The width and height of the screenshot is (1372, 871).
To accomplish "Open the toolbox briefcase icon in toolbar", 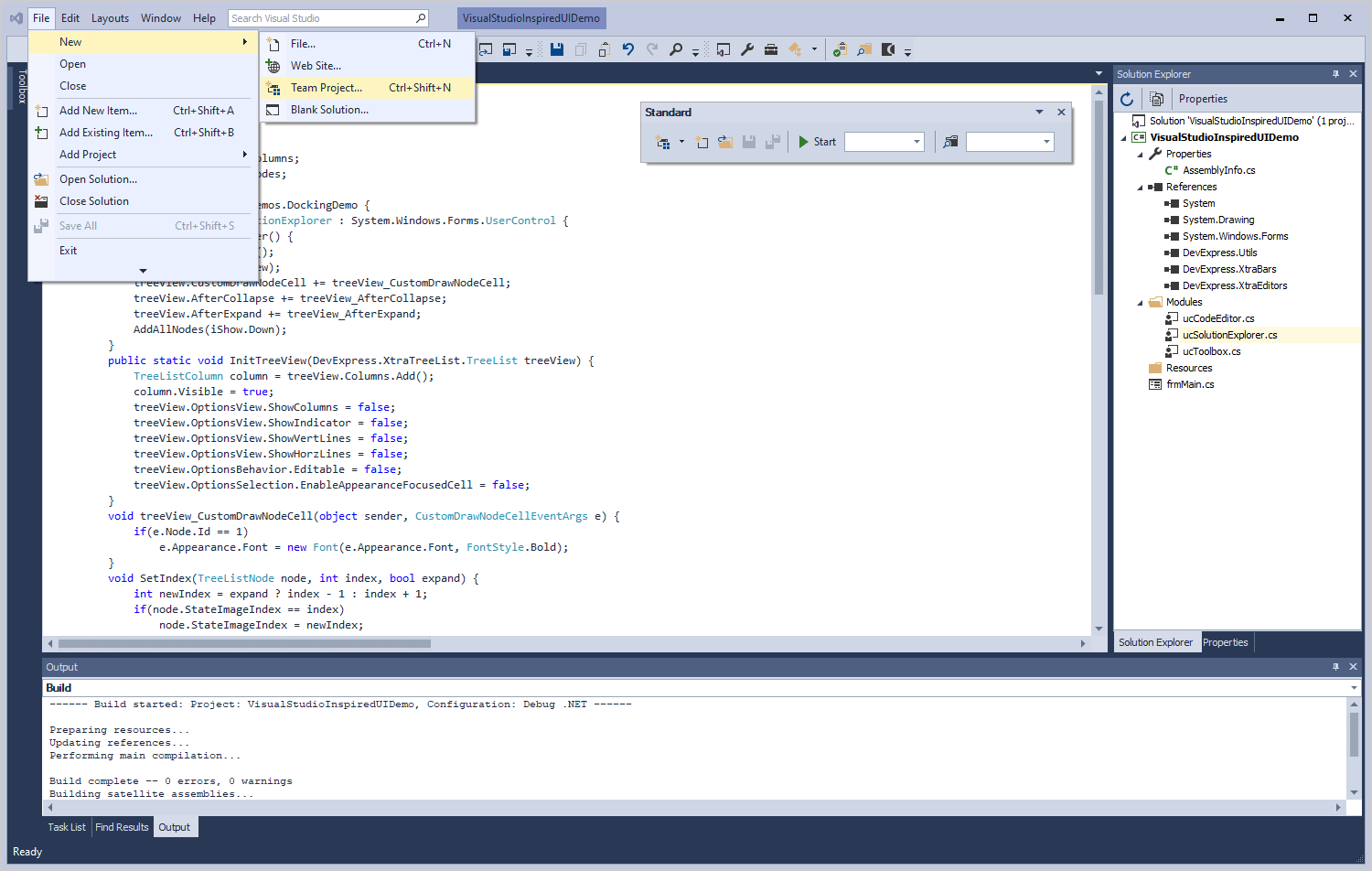I will point(771,49).
